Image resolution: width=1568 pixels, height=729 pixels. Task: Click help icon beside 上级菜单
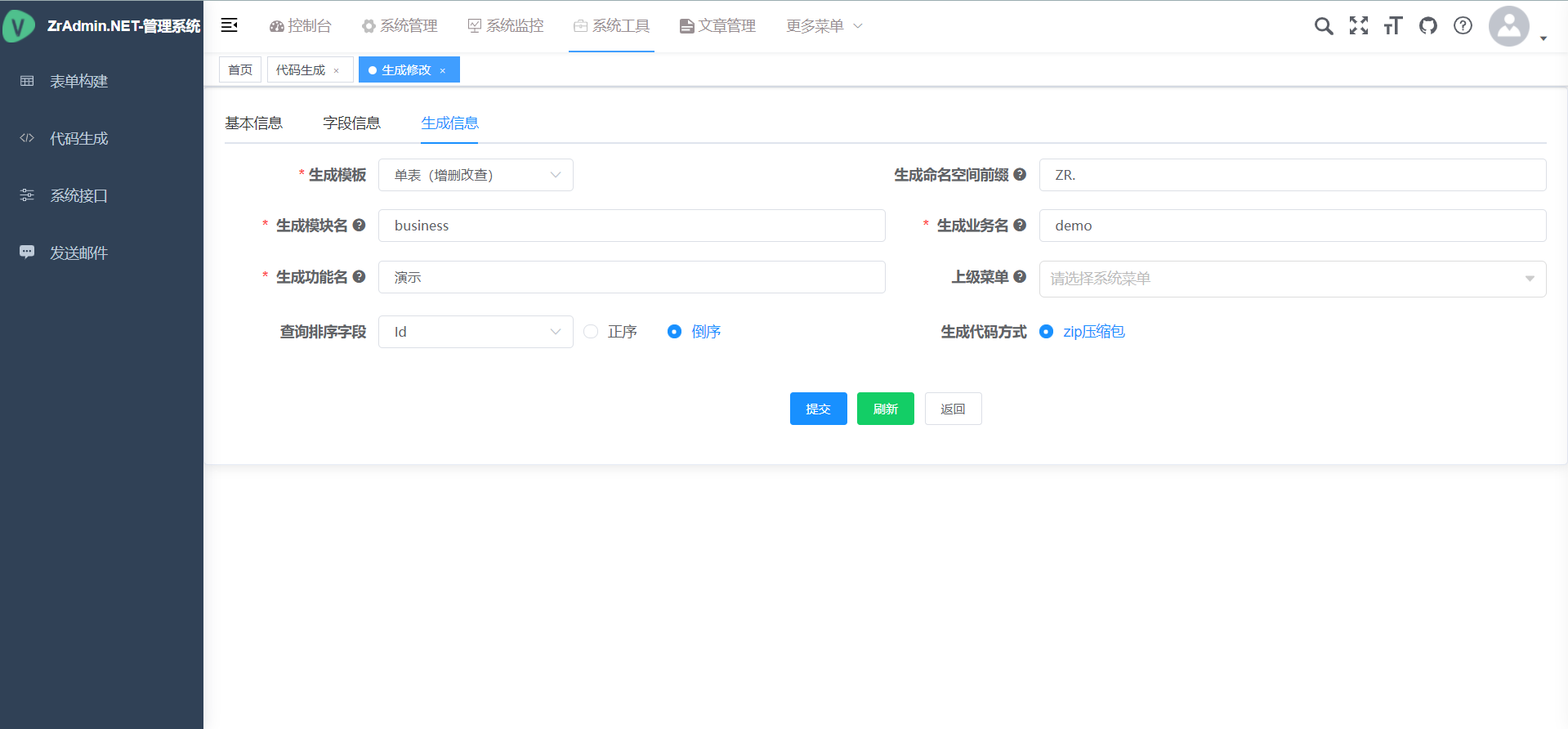pyautogui.click(x=1020, y=277)
